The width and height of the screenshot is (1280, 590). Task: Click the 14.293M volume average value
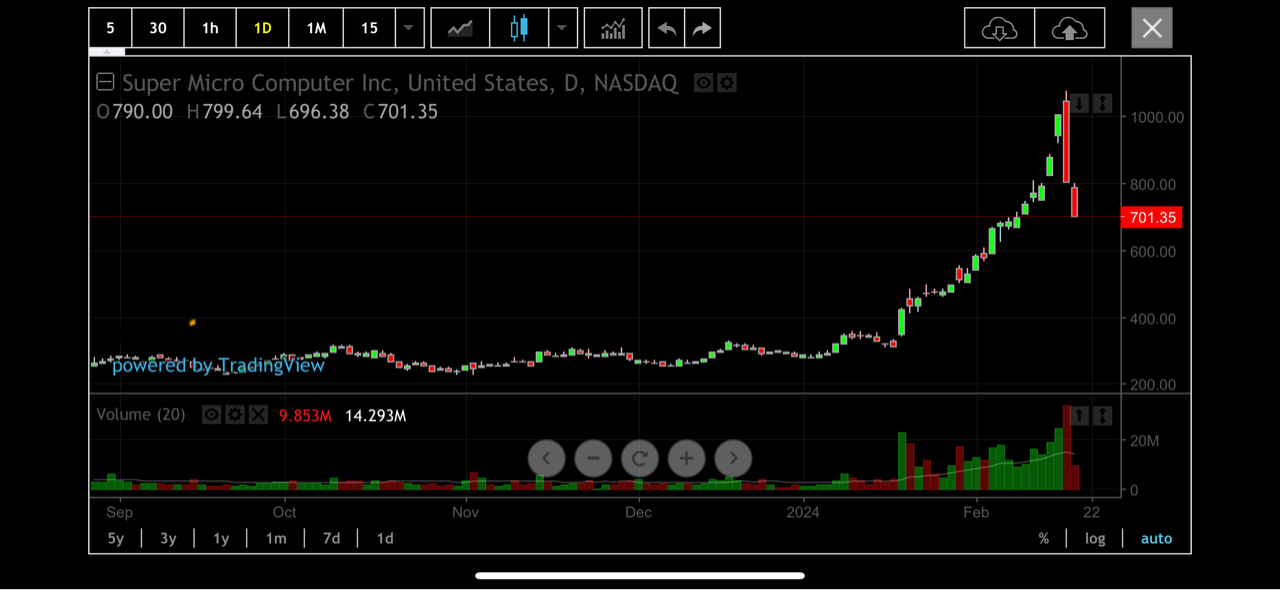(x=375, y=415)
